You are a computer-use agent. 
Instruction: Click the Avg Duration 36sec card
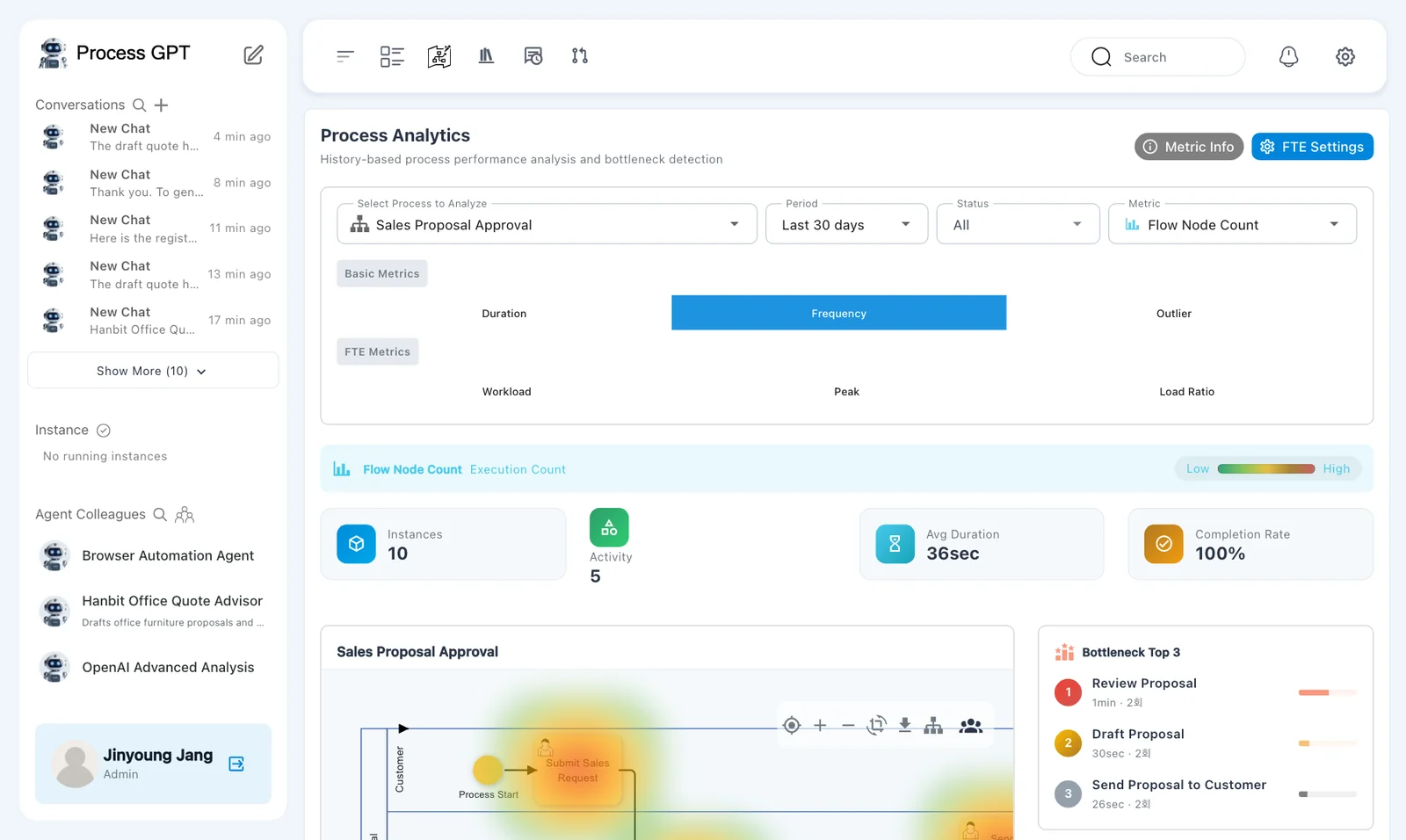[x=982, y=544]
